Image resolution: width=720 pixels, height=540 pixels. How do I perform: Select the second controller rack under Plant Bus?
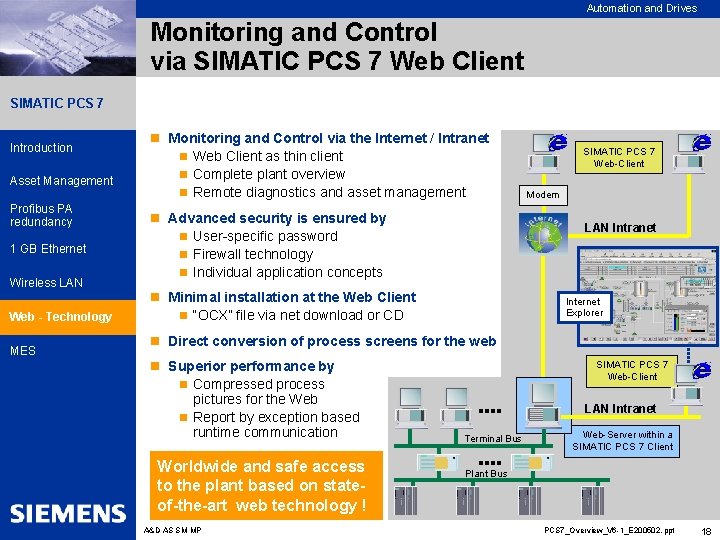(467, 501)
